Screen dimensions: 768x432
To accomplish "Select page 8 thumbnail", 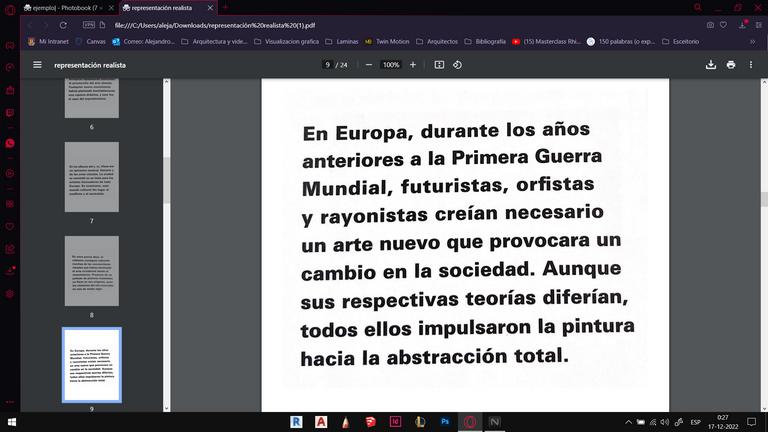I will point(92,271).
